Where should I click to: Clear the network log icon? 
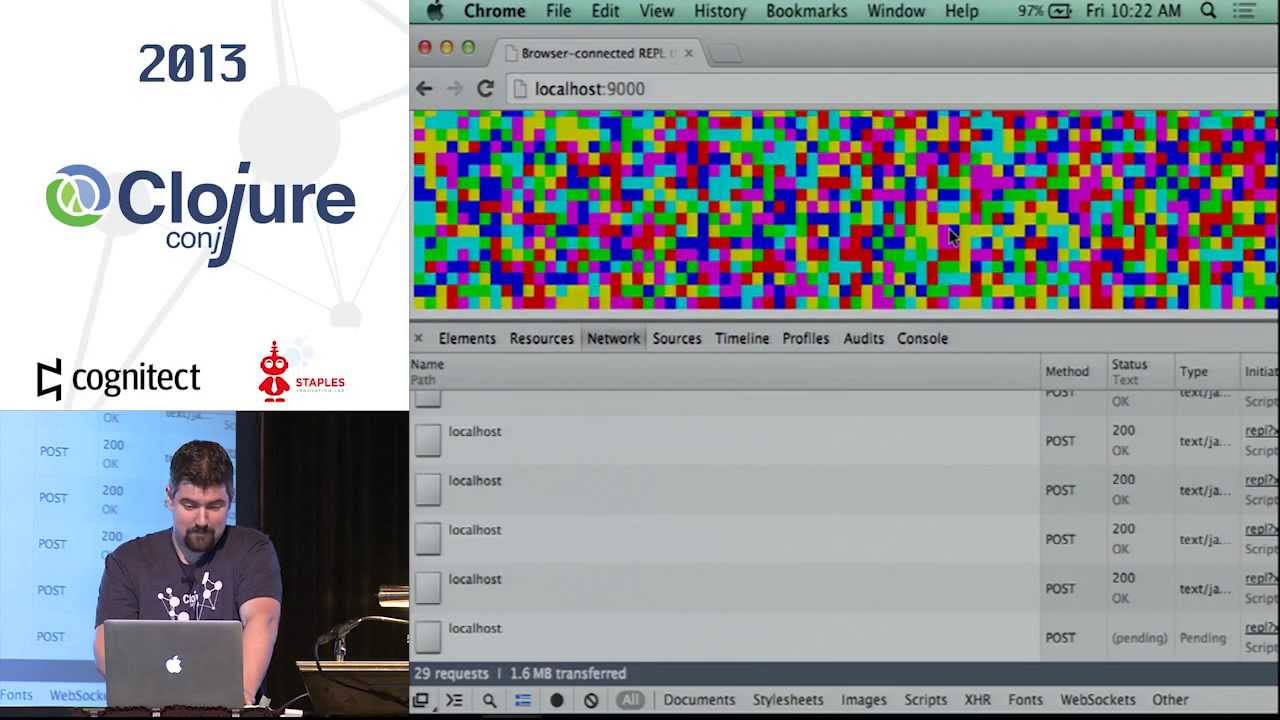[x=591, y=700]
